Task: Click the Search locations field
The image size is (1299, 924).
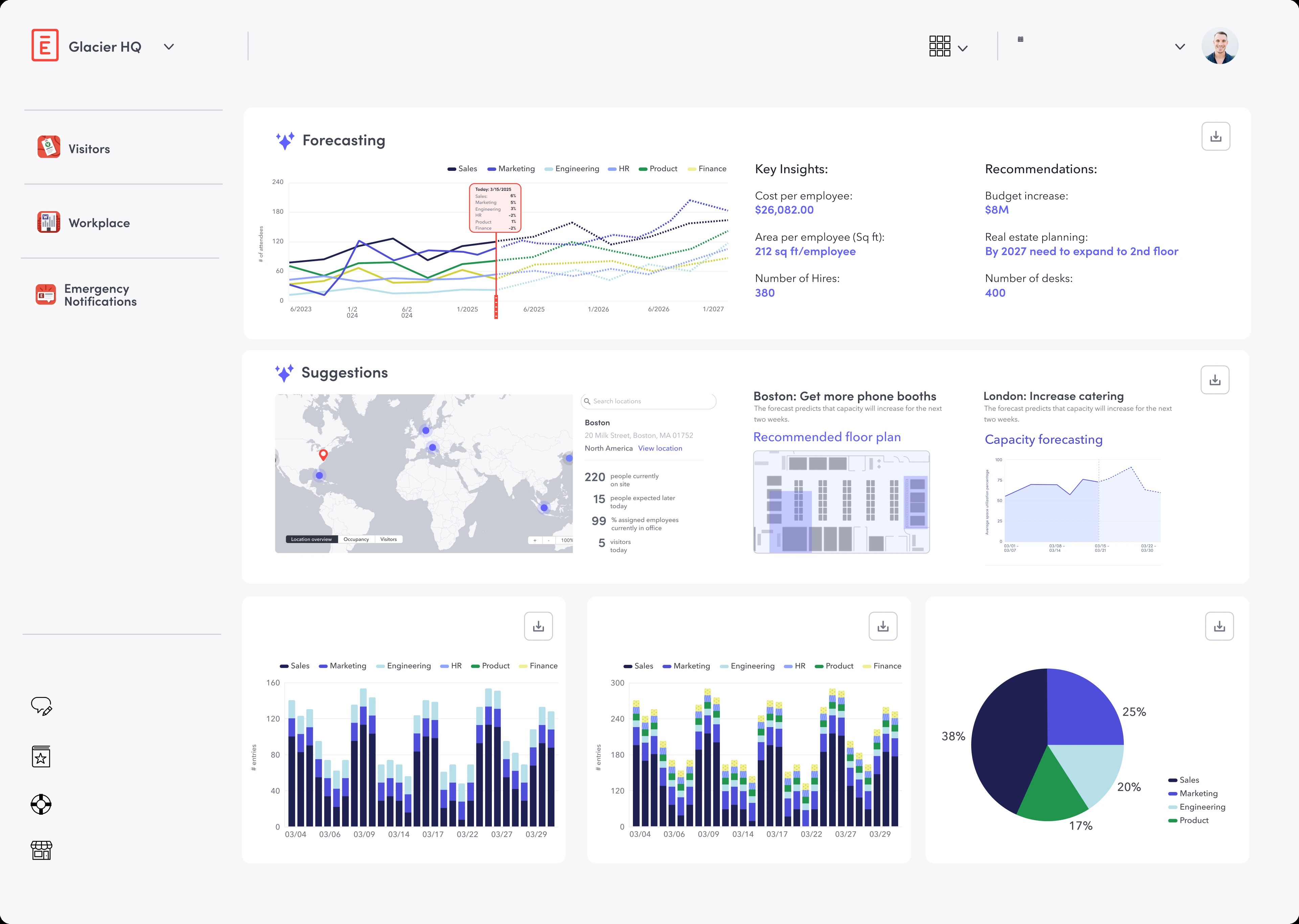Action: click(x=648, y=401)
